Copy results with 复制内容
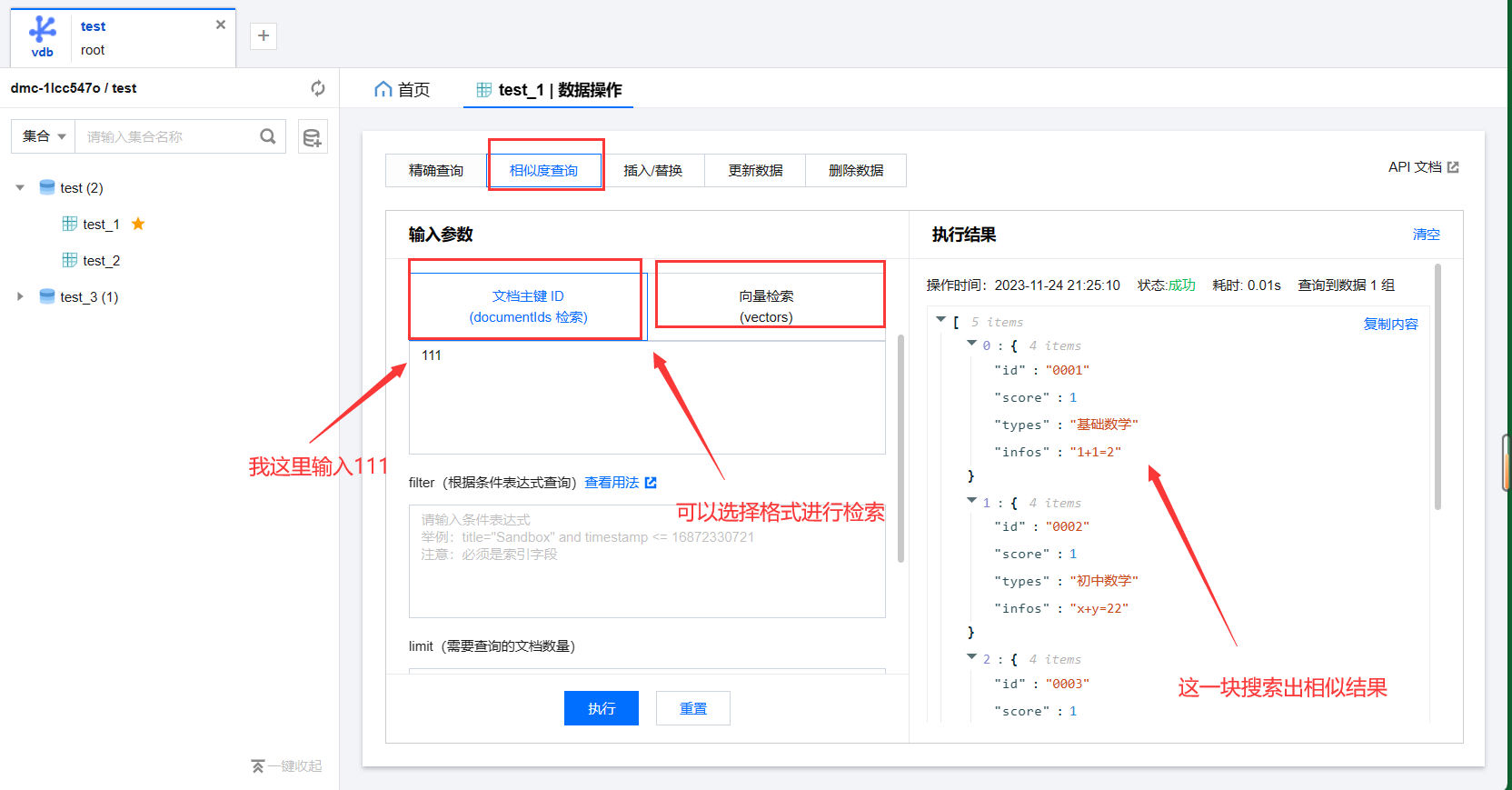 pyautogui.click(x=1390, y=325)
